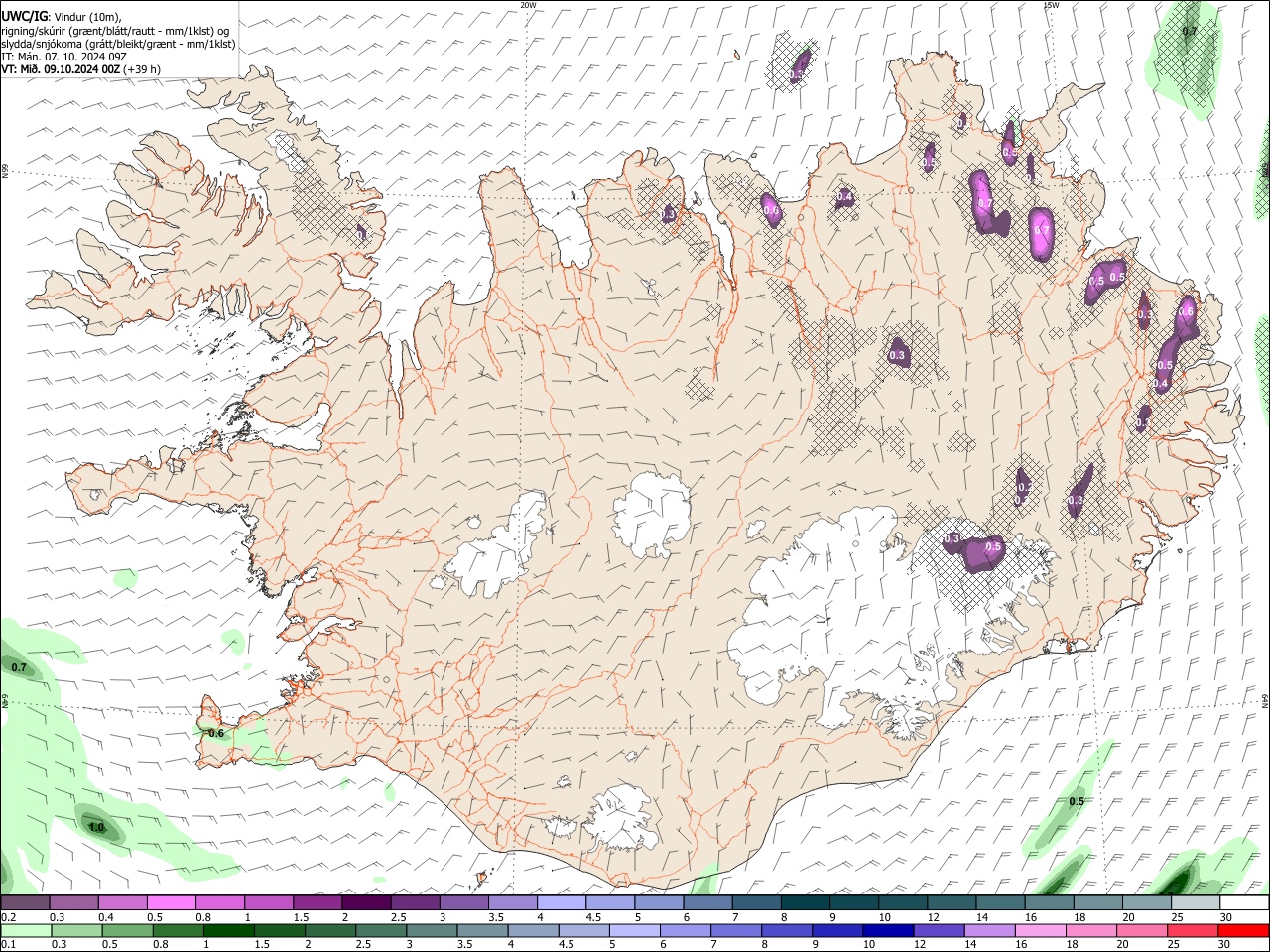Screen dimensions: 1270x952
Task: Click the white Mýrdalsjökull glacier near the south coast
Action: point(622,819)
